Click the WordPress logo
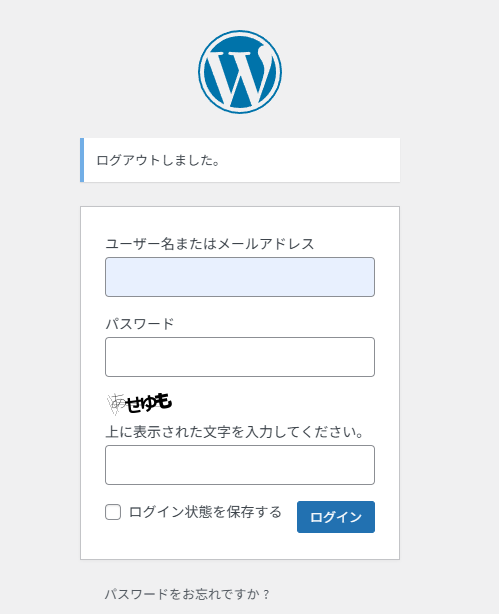The image size is (499, 614). click(240, 72)
